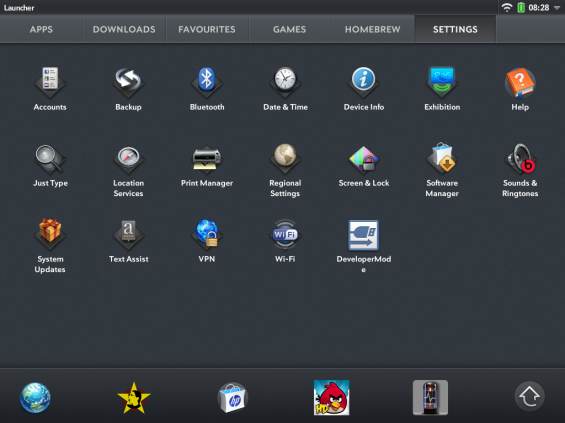Open the Launcher menu title

click(19, 8)
